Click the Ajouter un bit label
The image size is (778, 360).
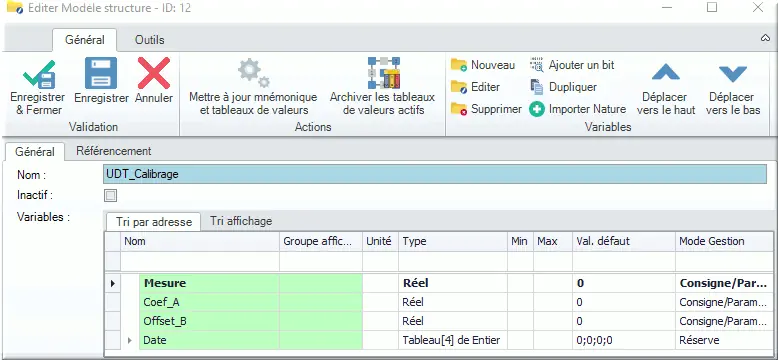click(582, 65)
